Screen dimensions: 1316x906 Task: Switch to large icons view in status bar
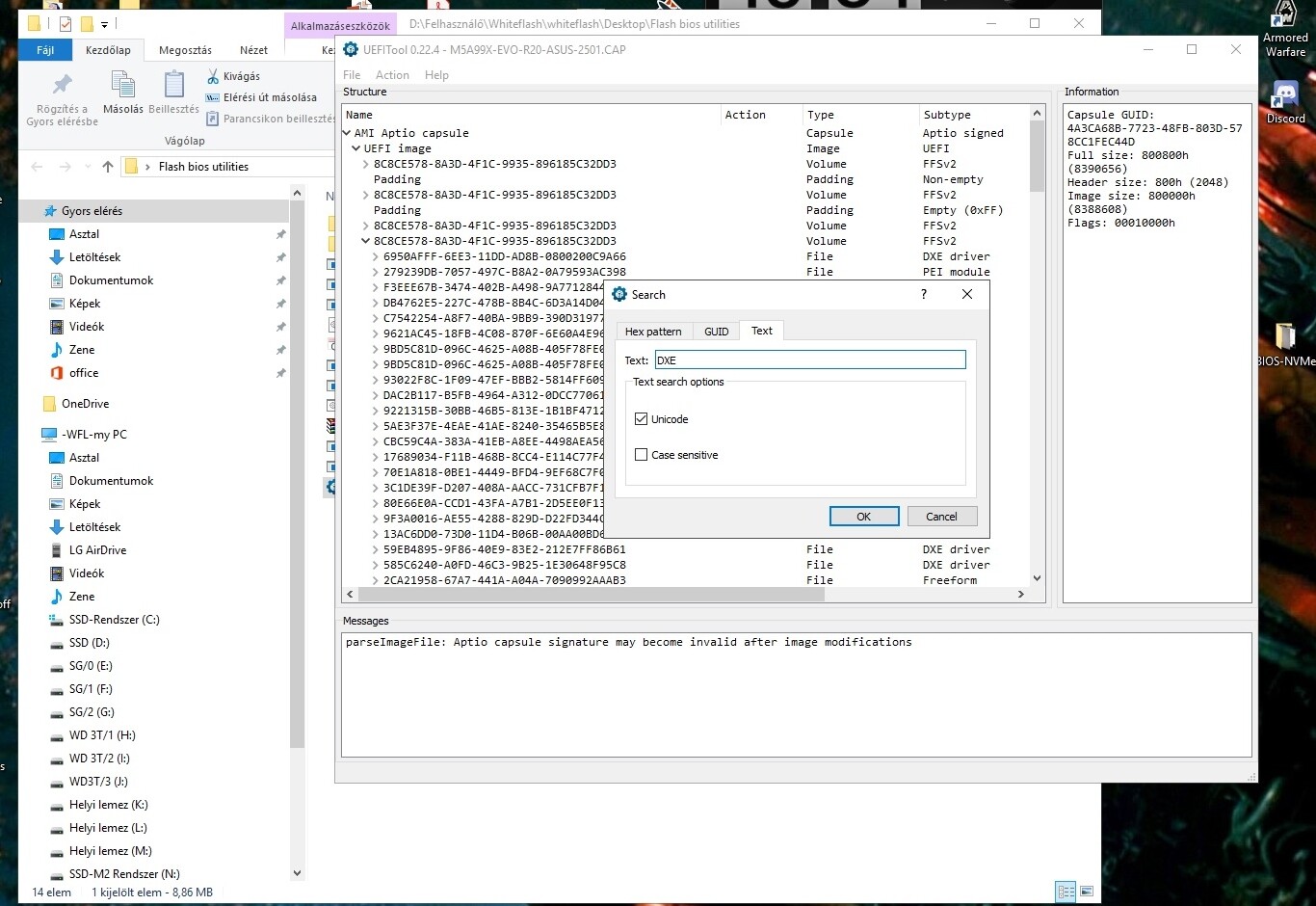[x=1087, y=892]
